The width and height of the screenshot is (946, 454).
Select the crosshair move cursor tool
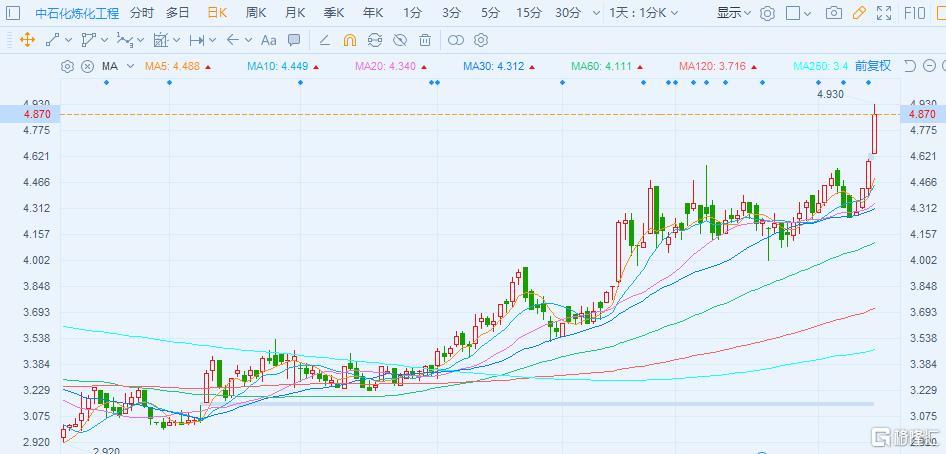pos(27,40)
